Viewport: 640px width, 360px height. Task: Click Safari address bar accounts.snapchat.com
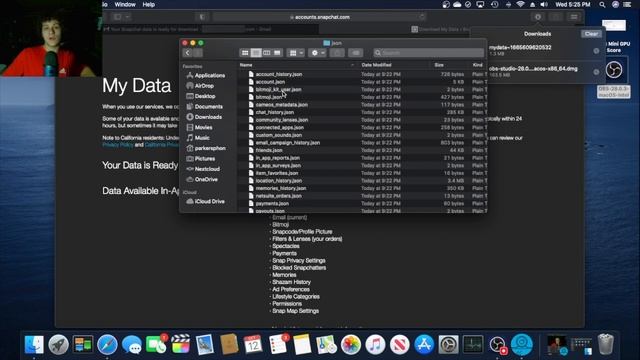[x=319, y=17]
